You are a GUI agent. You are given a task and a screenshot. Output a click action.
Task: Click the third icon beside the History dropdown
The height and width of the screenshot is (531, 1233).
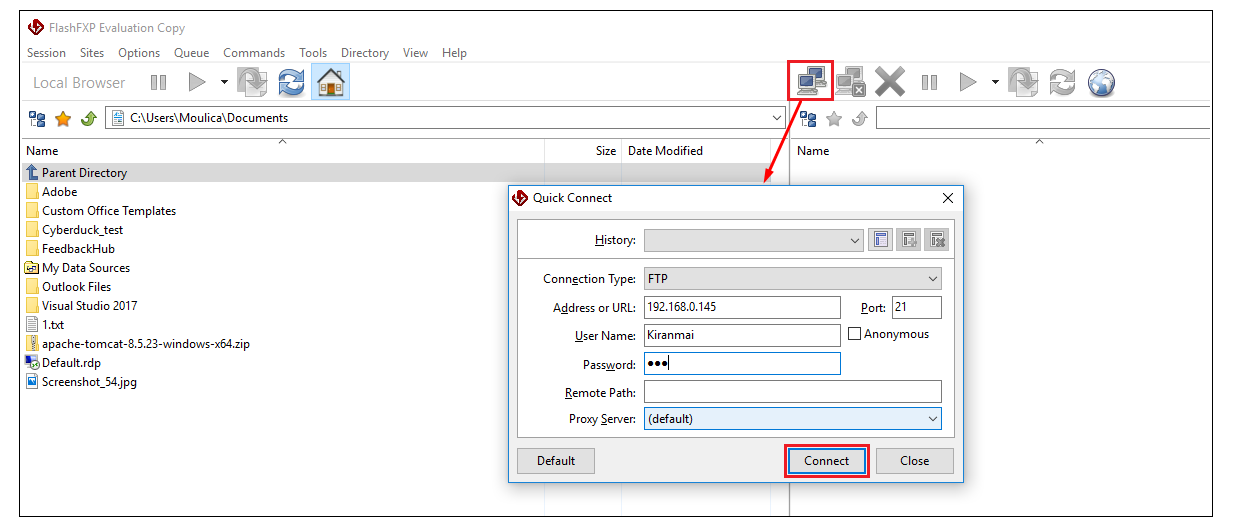click(x=936, y=240)
